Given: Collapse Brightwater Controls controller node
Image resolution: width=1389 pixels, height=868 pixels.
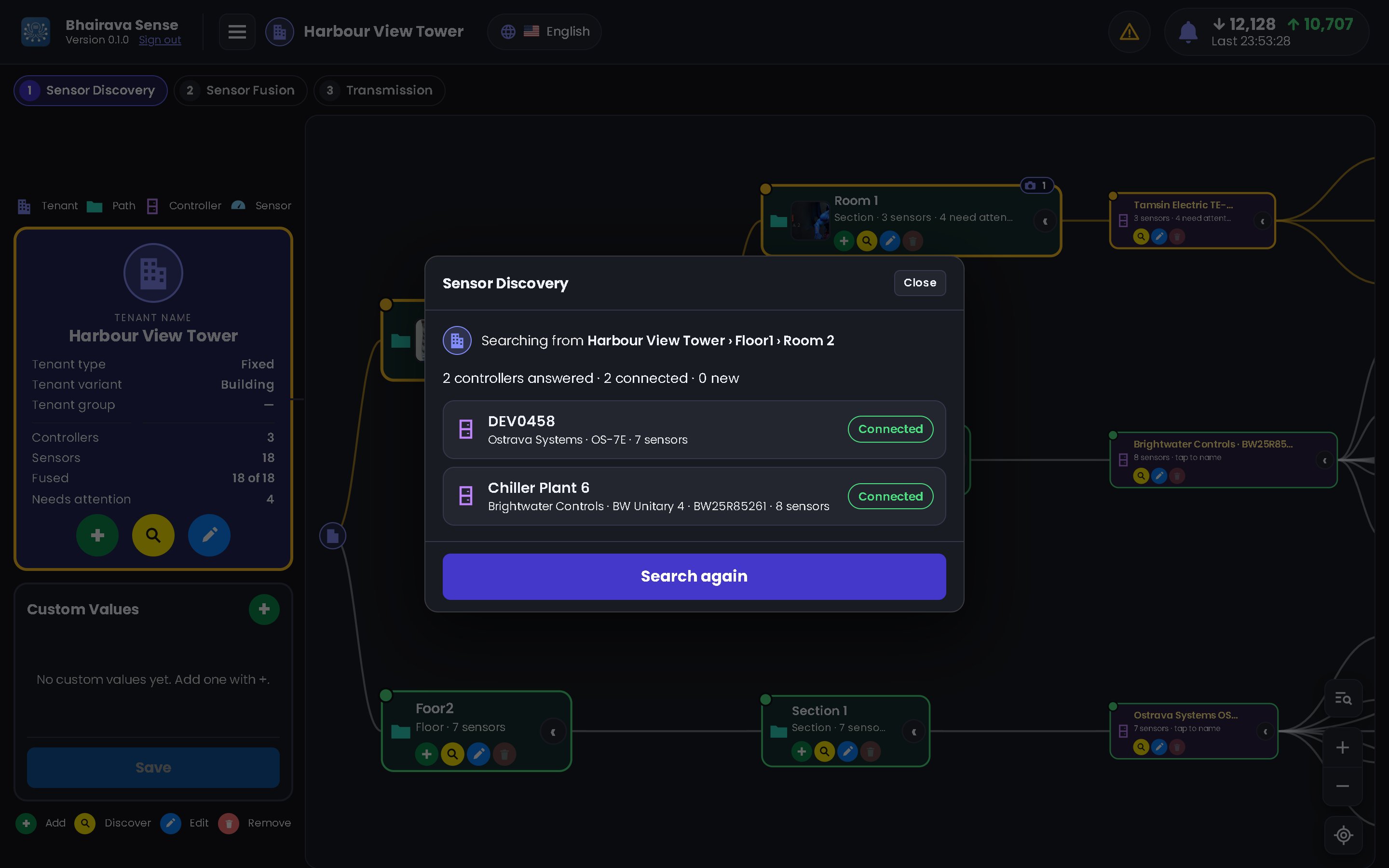Looking at the screenshot, I should click(1325, 461).
